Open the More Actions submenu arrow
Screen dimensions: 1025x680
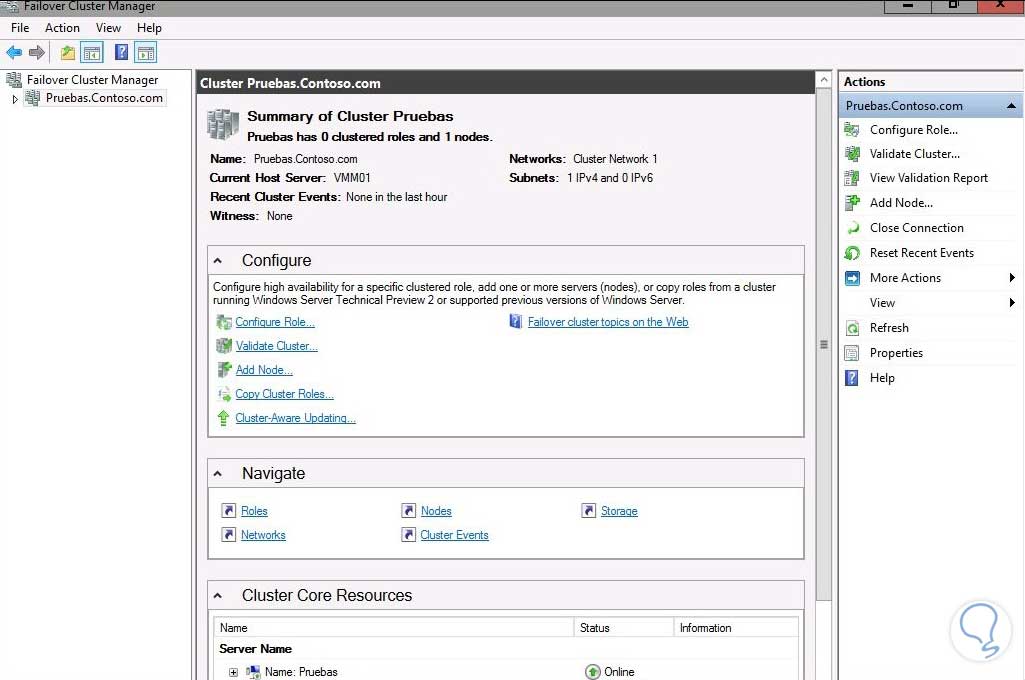(x=1011, y=278)
